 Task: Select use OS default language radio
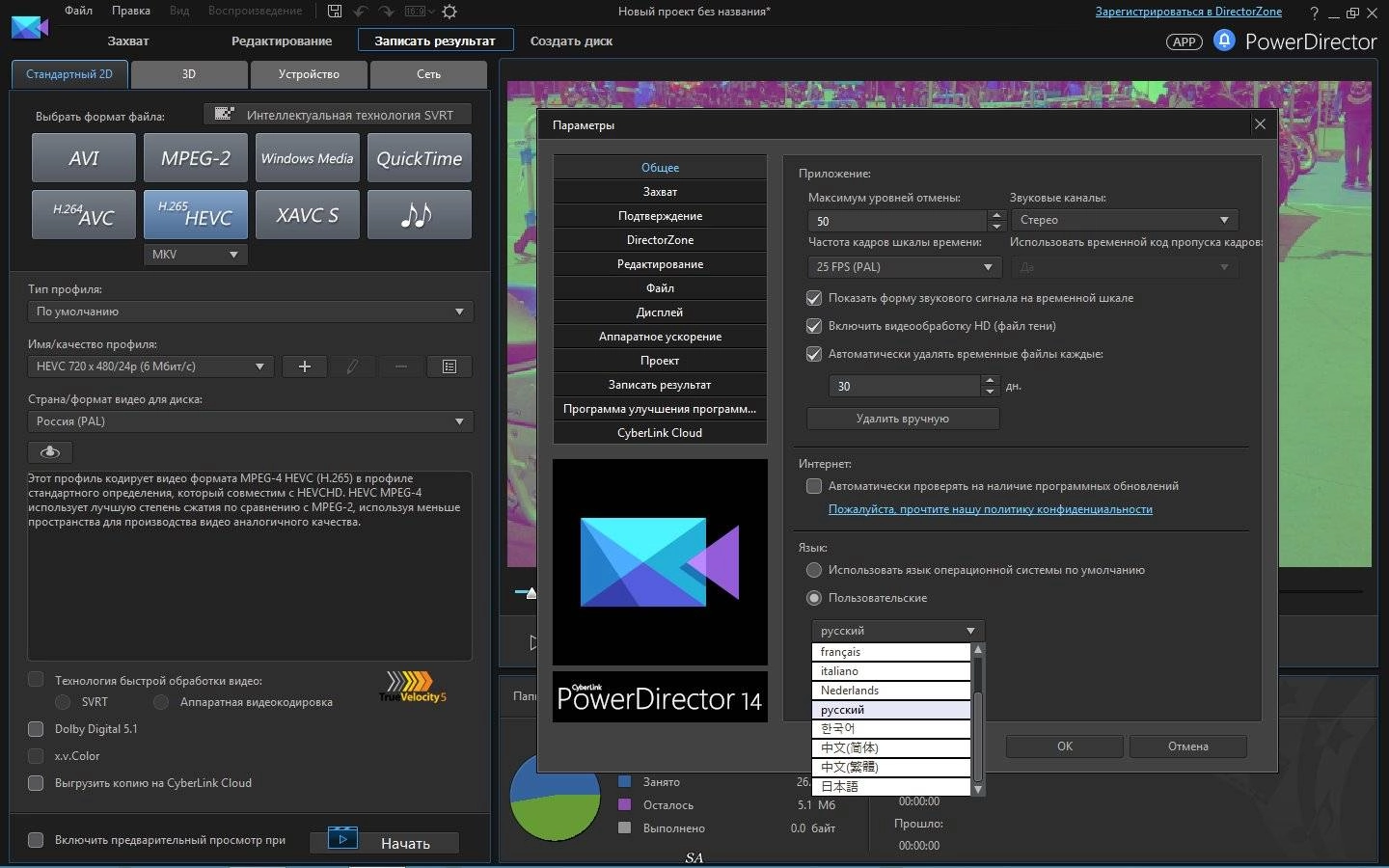point(814,570)
